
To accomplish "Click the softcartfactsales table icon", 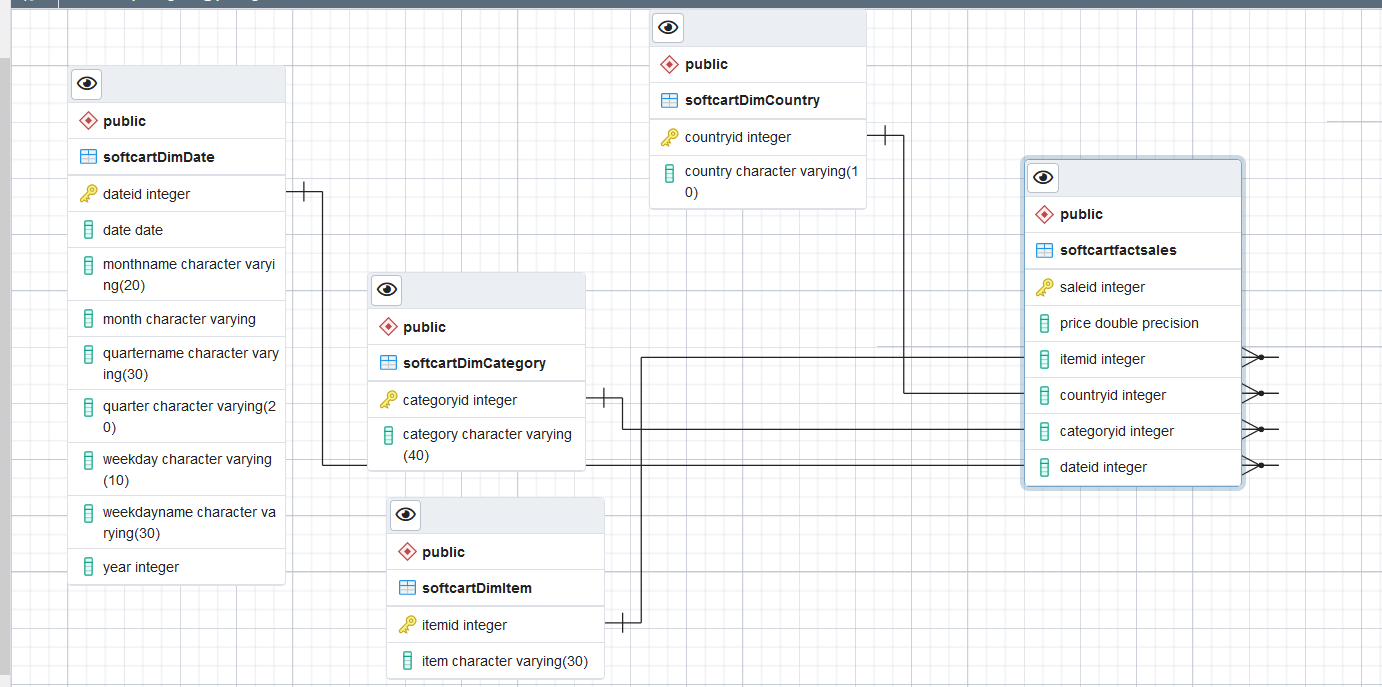I will 1045,250.
